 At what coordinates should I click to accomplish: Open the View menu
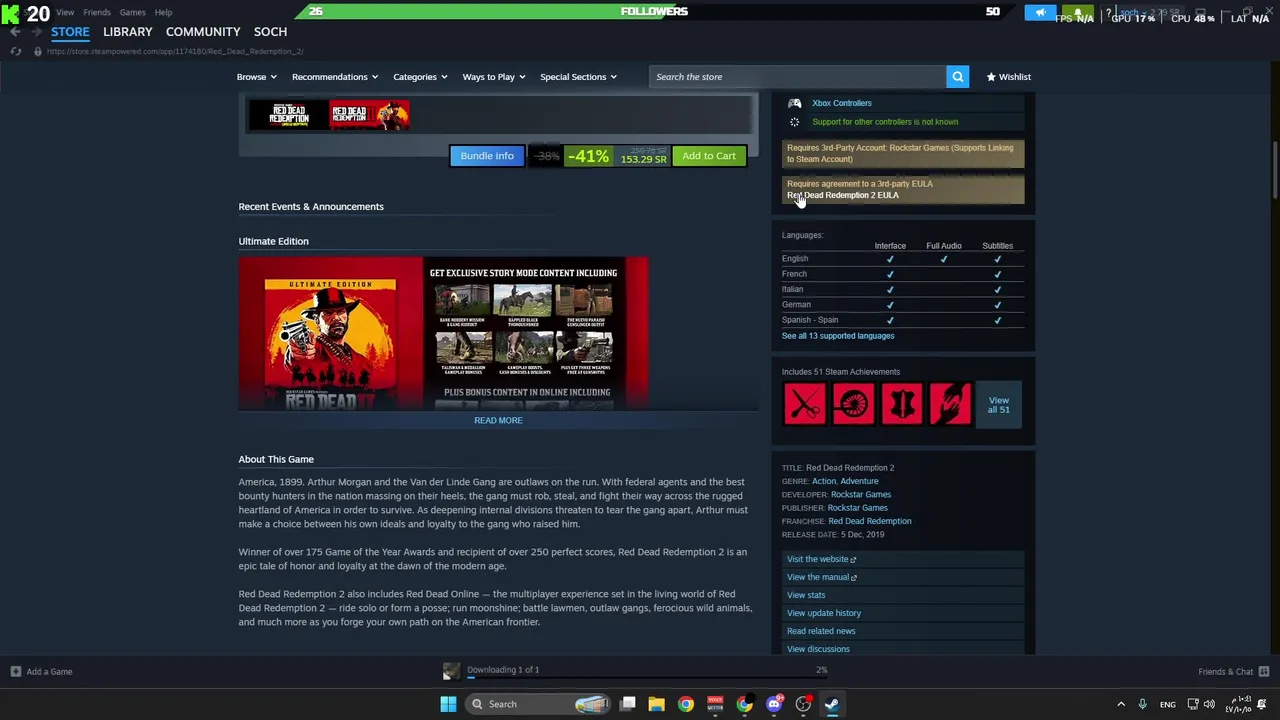(x=65, y=12)
